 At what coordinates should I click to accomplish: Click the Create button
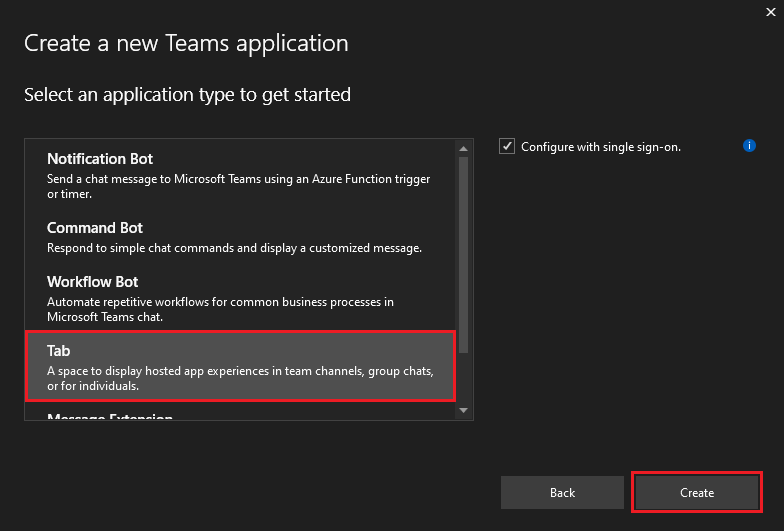(696, 492)
